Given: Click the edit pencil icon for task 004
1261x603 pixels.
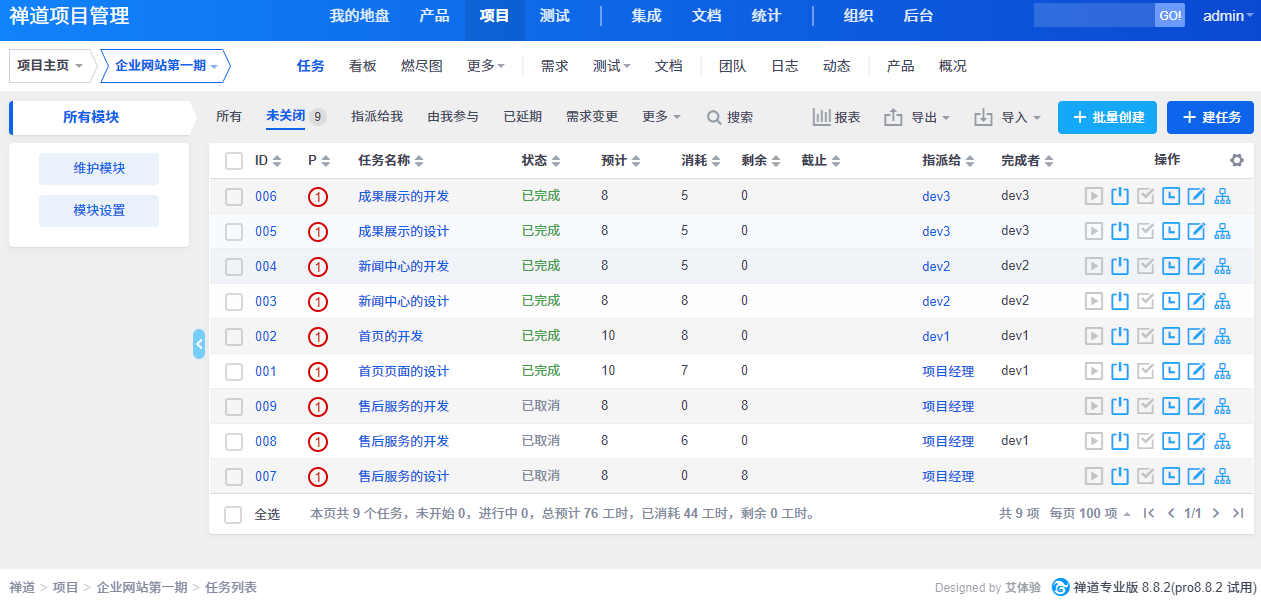Looking at the screenshot, I should [1196, 266].
